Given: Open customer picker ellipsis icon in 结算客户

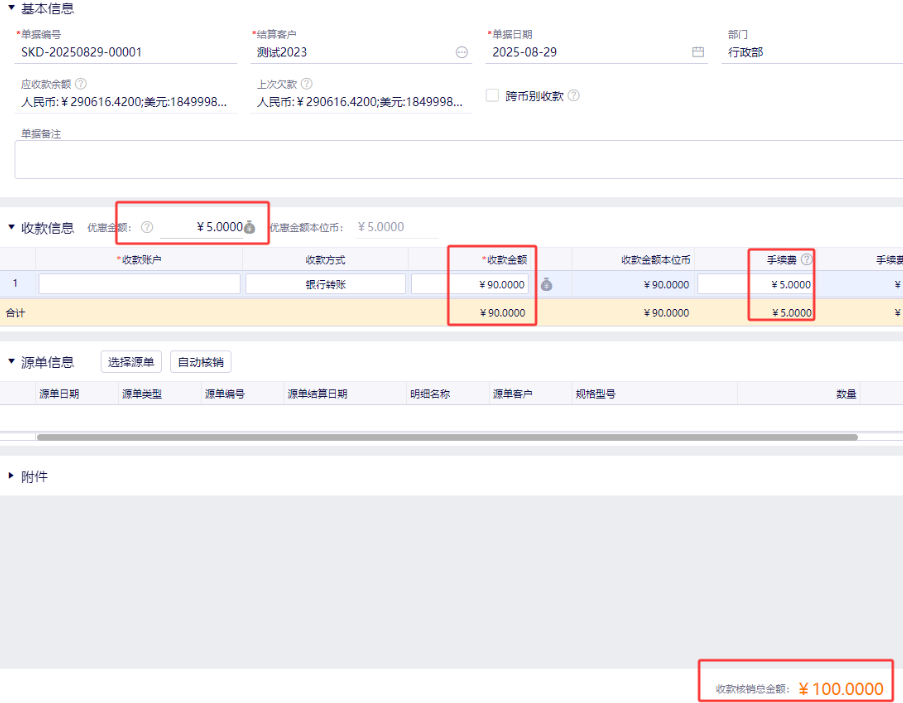Looking at the screenshot, I should pyautogui.click(x=462, y=52).
